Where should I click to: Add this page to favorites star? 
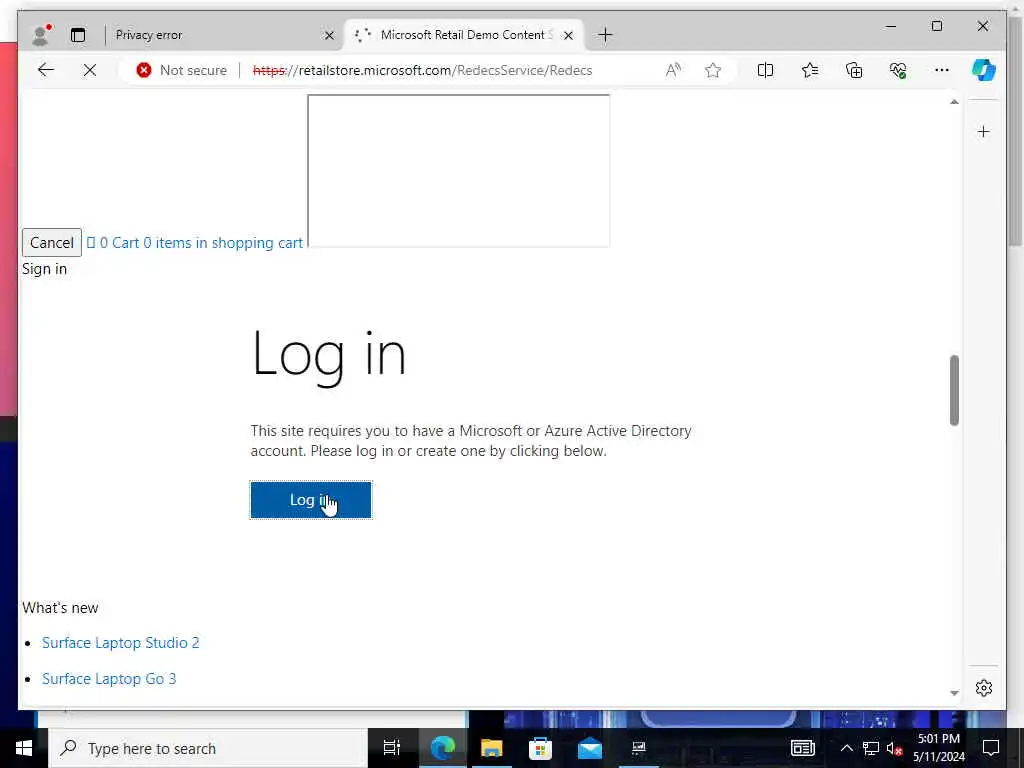pos(712,70)
